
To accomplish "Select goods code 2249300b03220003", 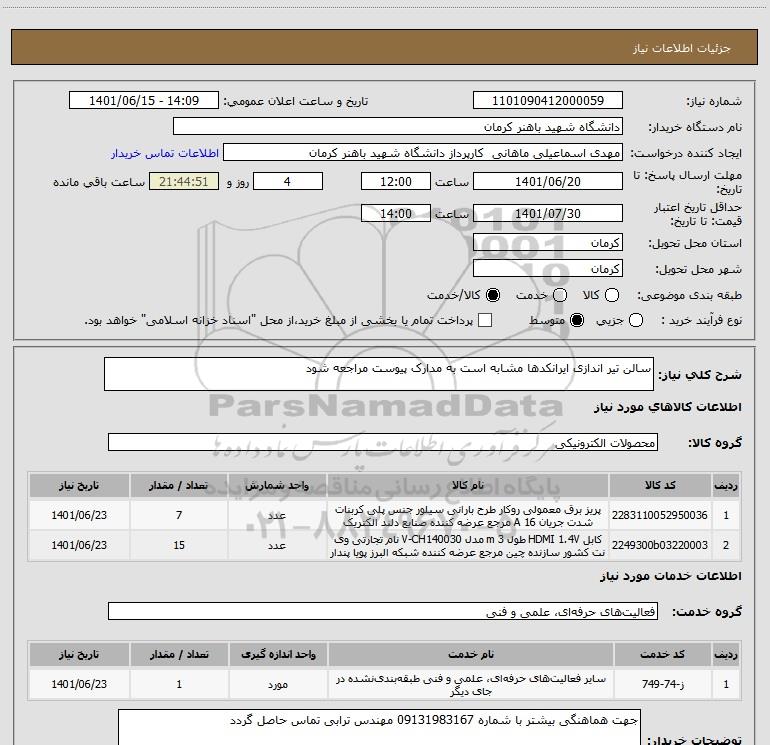I will [660, 545].
